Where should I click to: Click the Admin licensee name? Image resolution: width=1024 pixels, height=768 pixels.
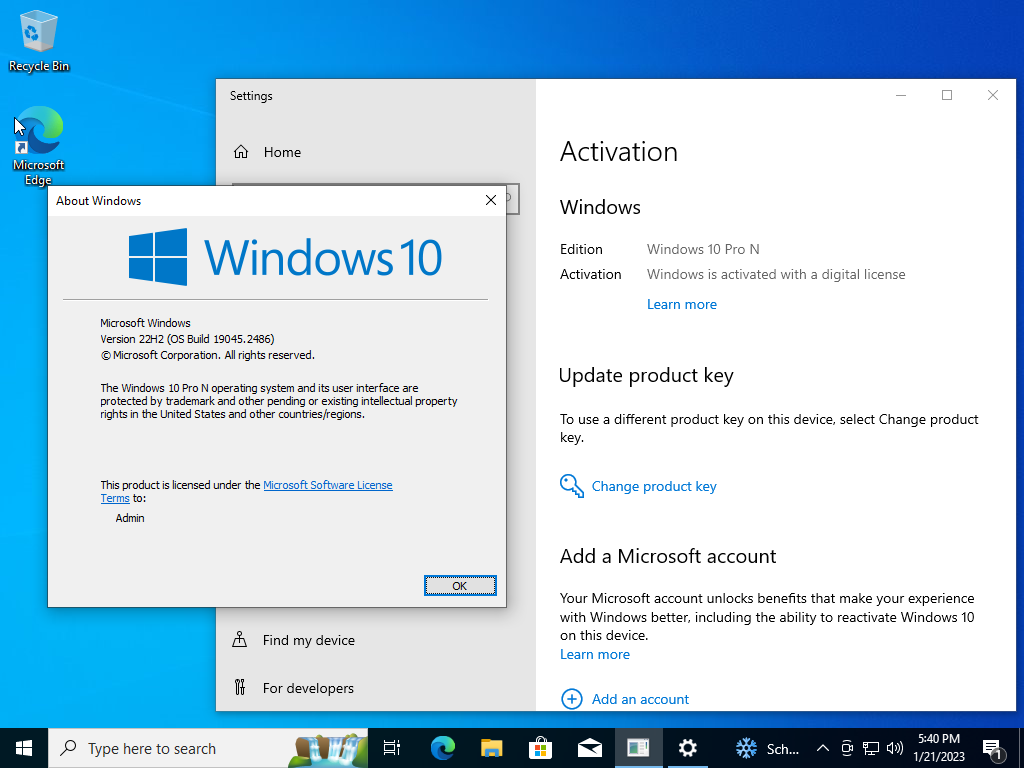point(130,518)
